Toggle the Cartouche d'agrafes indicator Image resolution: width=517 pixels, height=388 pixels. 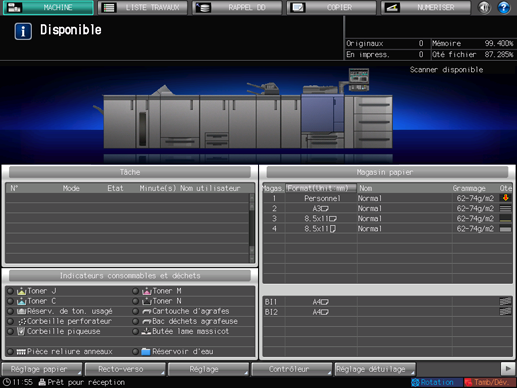(135, 311)
